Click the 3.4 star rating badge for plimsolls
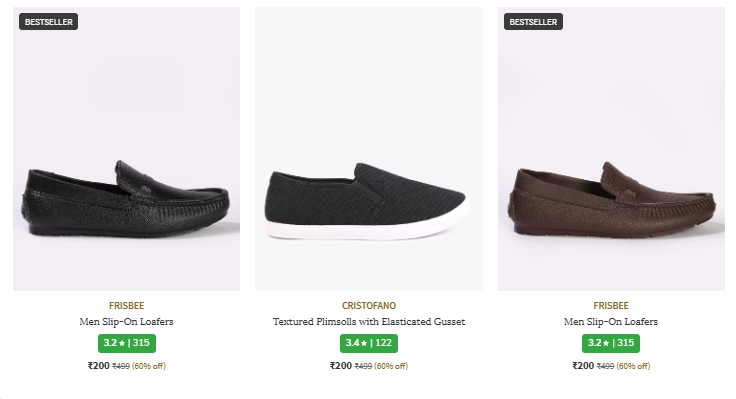This screenshot has height=399, width=736. point(369,343)
